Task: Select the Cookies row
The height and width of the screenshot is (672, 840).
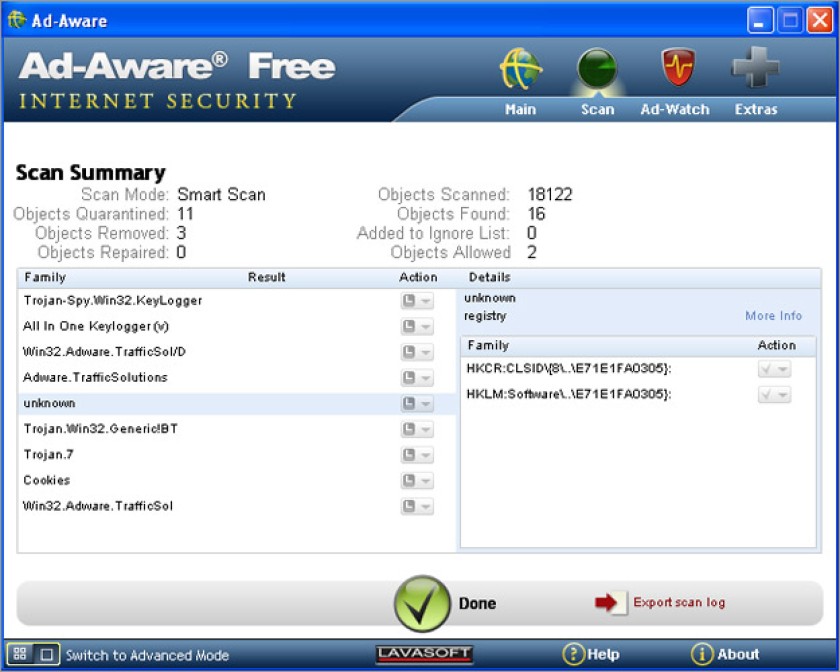Action: (236, 481)
